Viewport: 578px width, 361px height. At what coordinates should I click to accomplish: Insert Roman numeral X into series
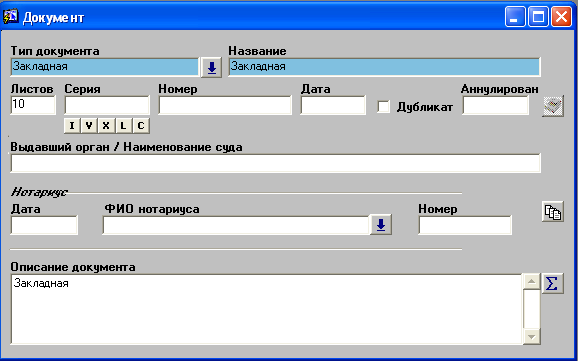click(x=106, y=126)
